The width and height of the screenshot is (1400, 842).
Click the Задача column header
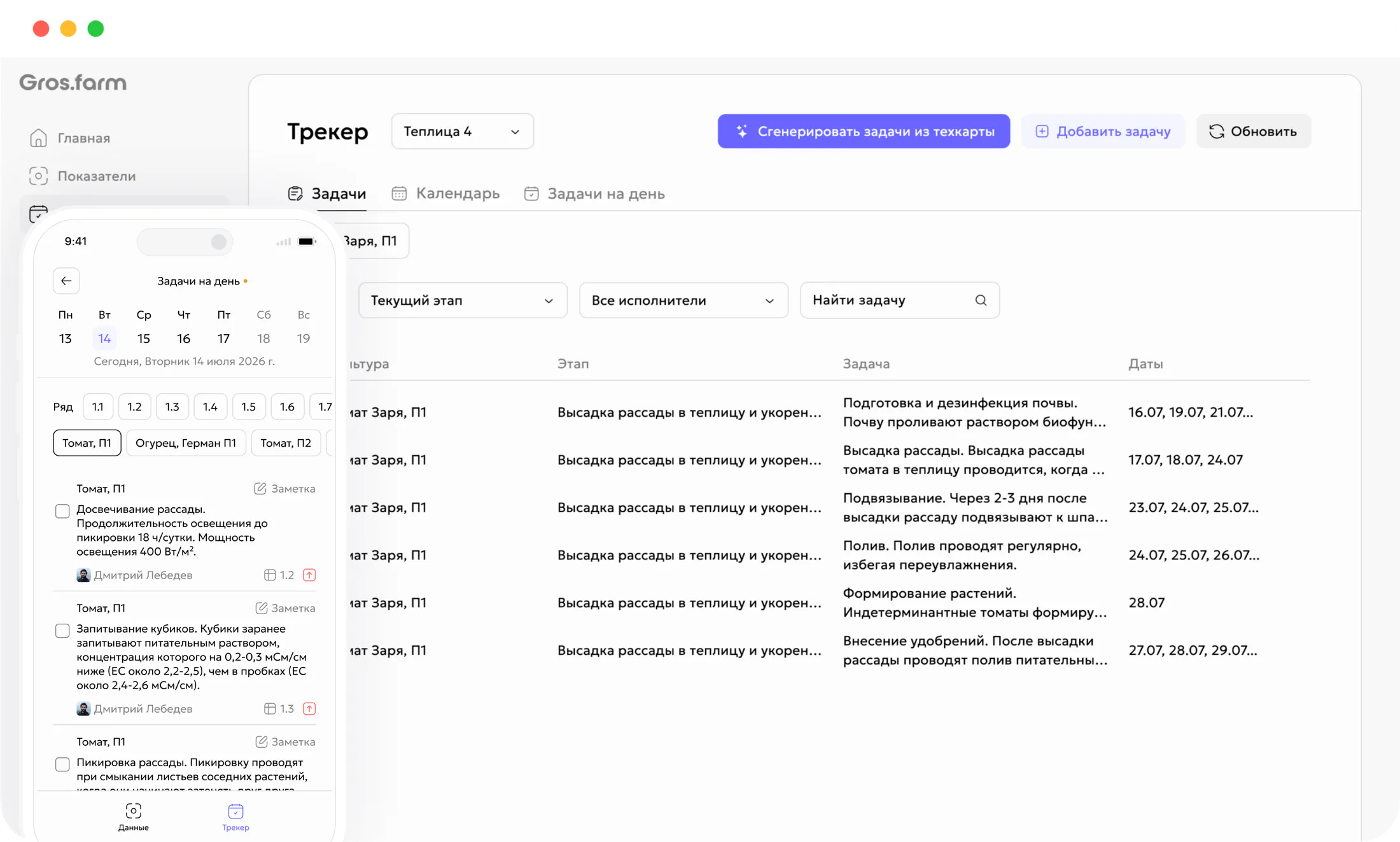866,364
